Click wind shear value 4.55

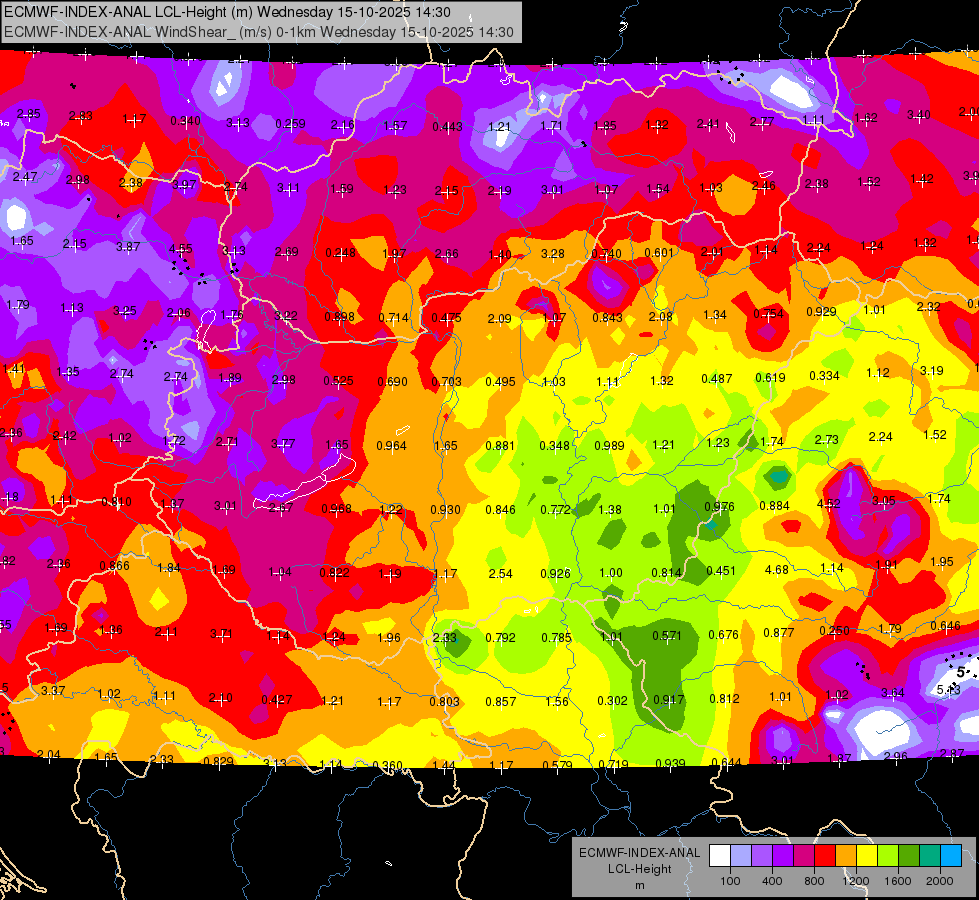181,249
